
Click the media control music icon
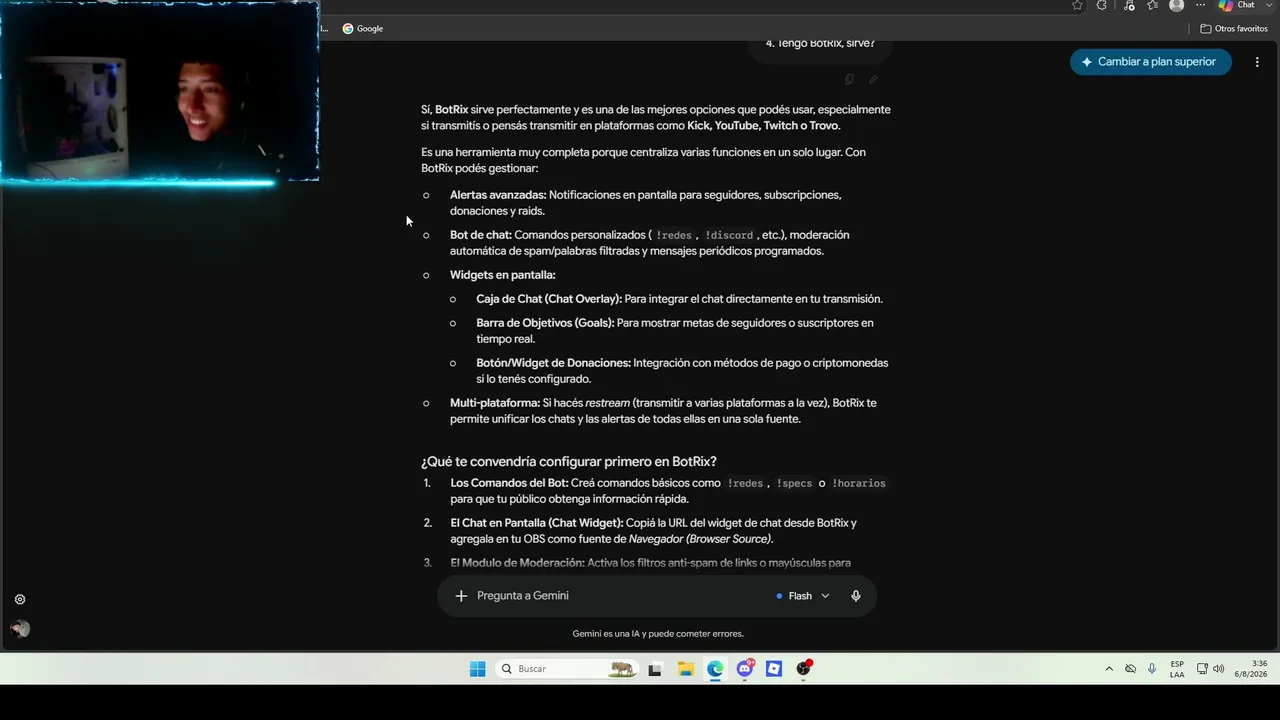[x=1129, y=5]
